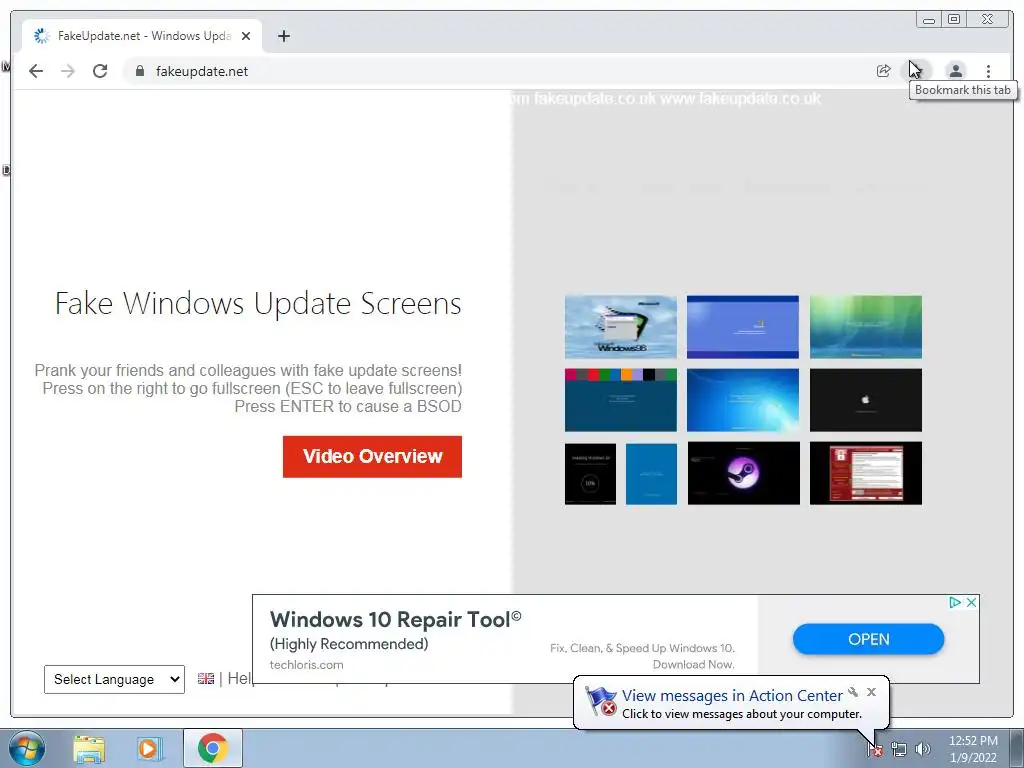Screen dimensions: 1024x768
Task: Open the Chrome profile avatar menu
Action: [955, 71]
